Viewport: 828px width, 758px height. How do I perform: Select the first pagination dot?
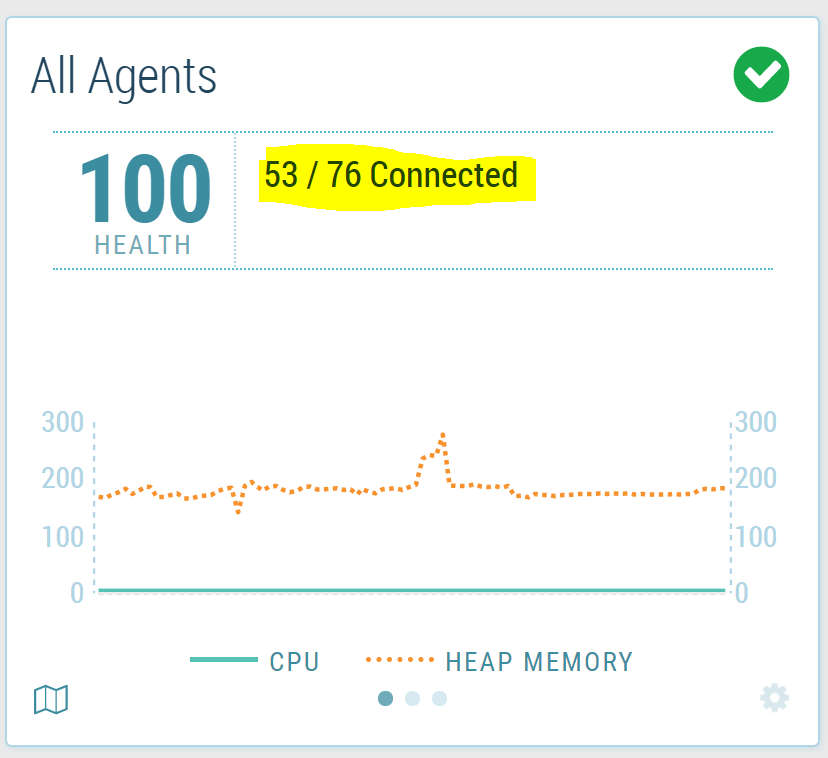pos(385,698)
